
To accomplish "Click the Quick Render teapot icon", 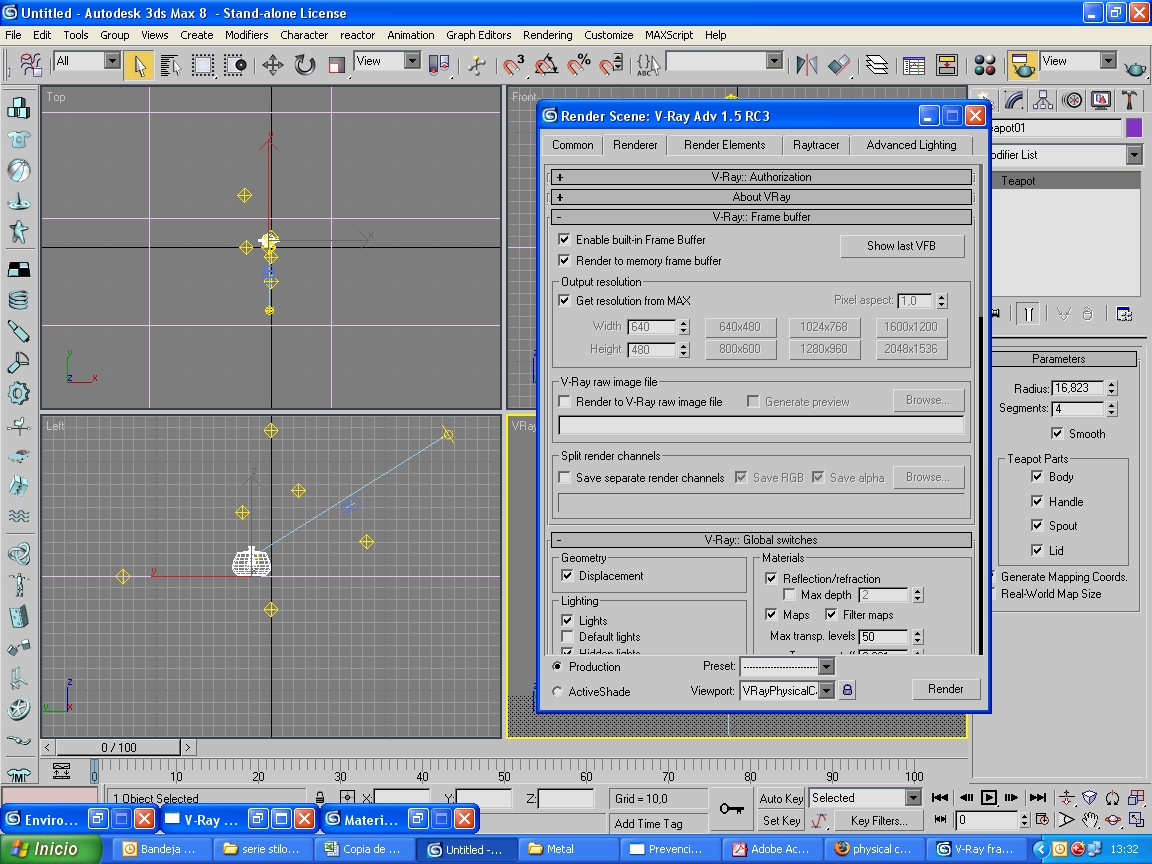I will (1135, 66).
